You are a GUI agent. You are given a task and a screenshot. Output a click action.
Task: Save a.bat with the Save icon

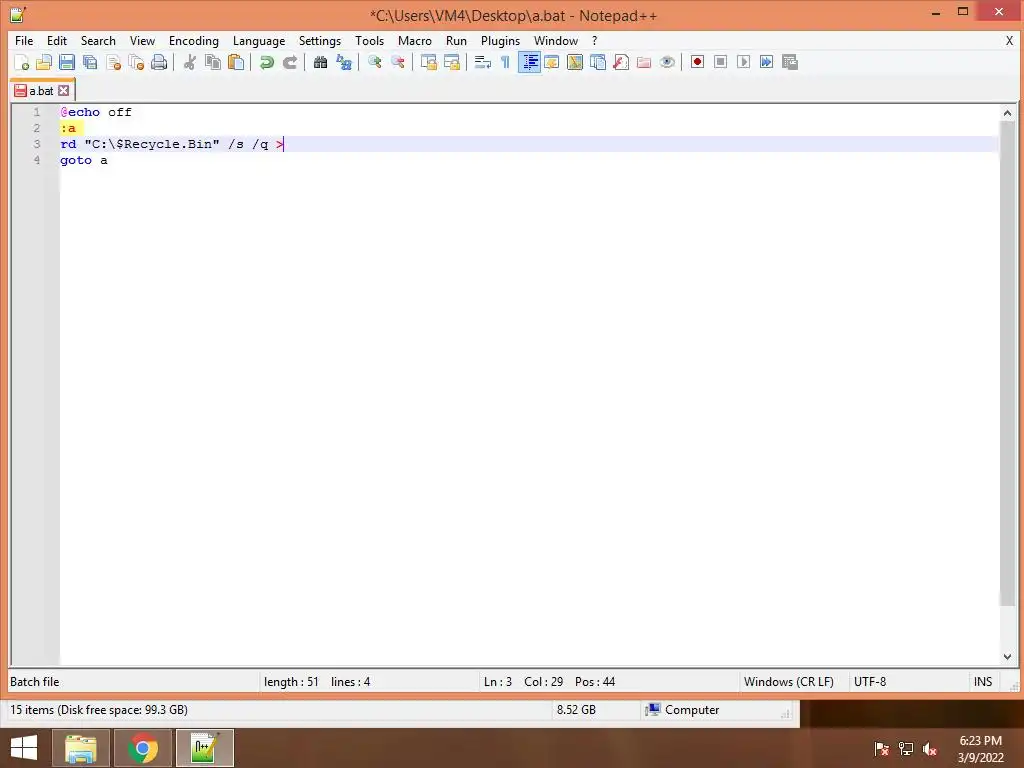point(67,62)
